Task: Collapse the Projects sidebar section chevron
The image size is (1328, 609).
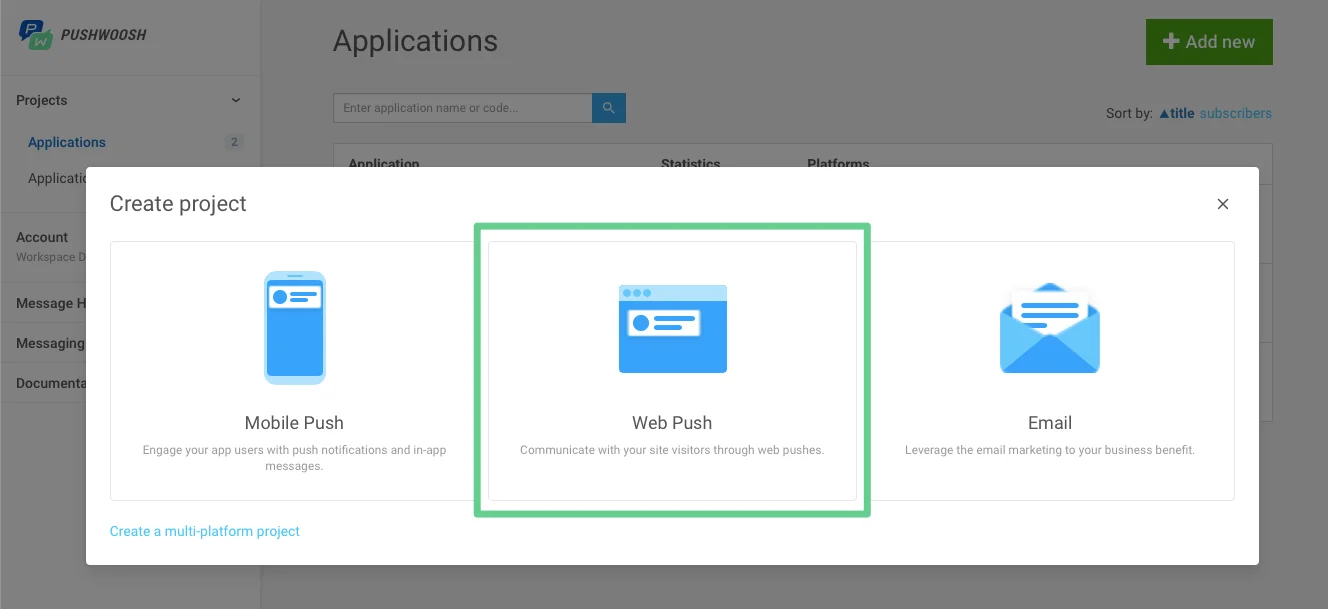Action: [236, 100]
